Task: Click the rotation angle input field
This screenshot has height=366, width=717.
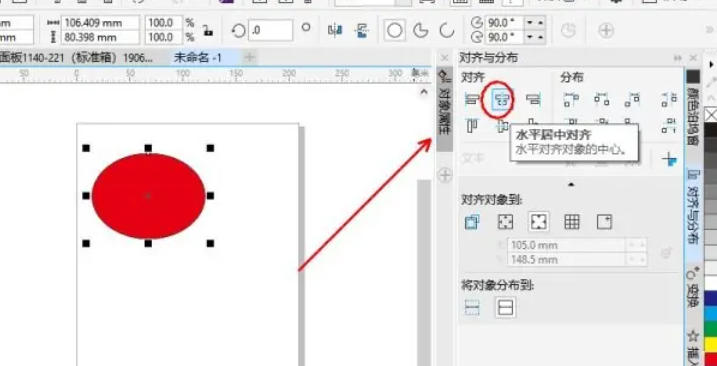Action: [271, 30]
